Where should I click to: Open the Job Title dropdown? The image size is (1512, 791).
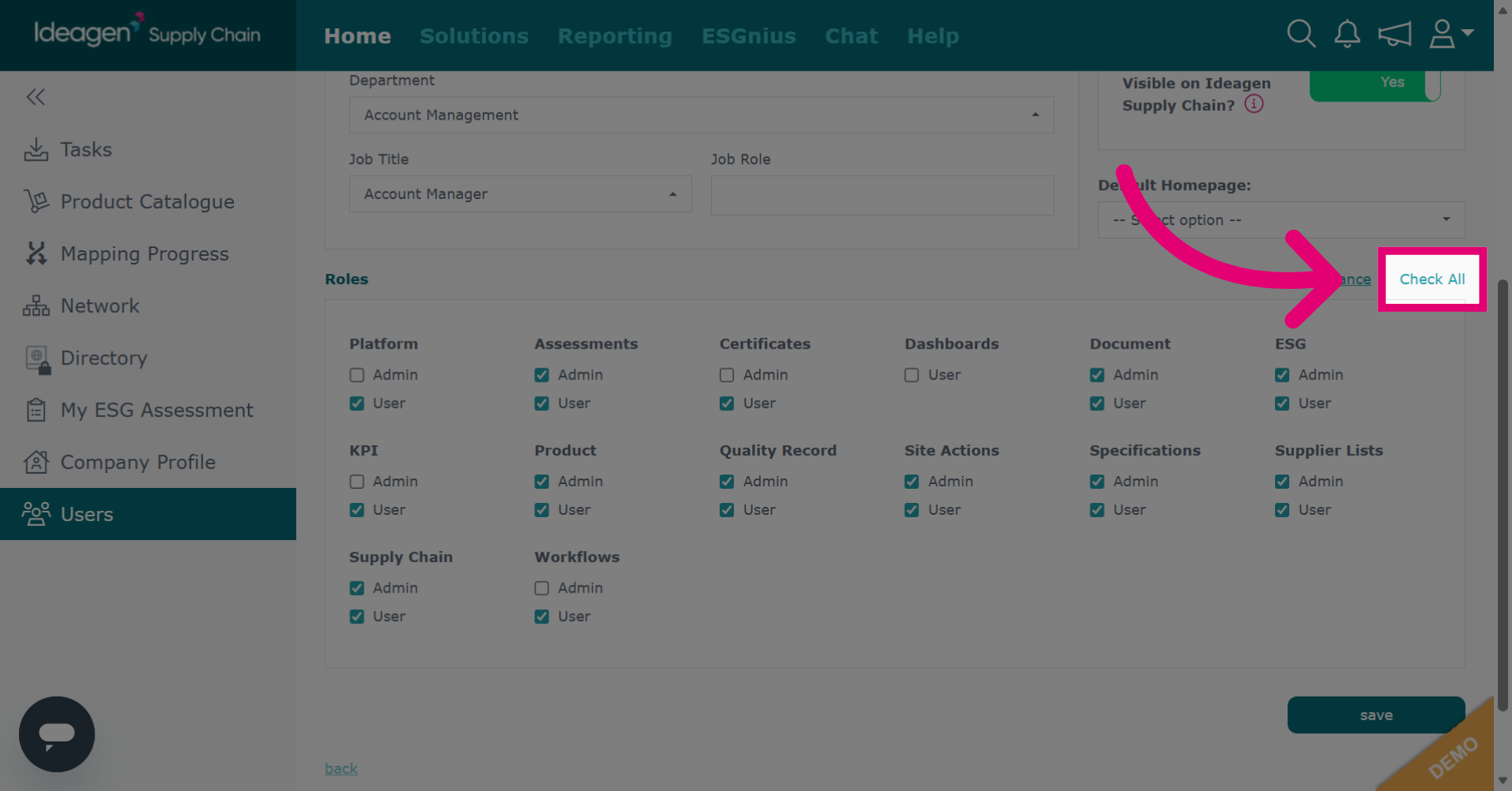pos(521,194)
